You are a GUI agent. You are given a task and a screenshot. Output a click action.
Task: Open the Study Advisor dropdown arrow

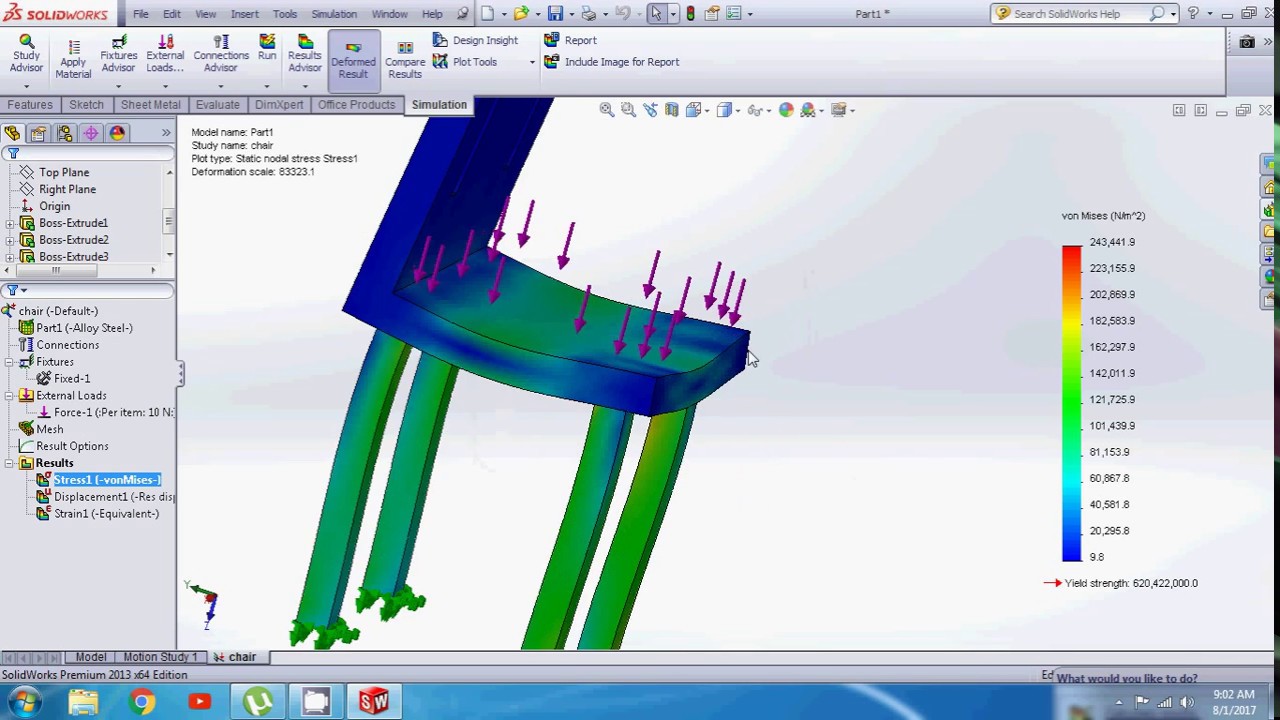[26, 86]
